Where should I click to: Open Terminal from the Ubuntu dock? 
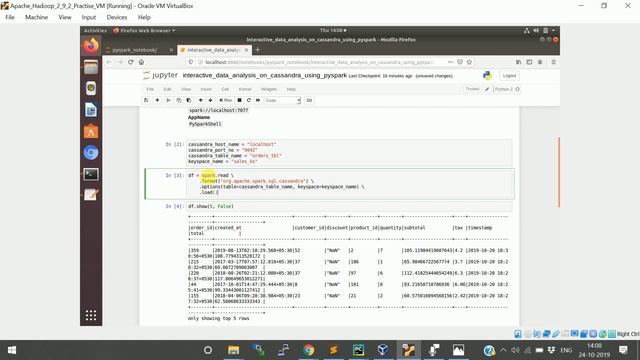[91, 174]
